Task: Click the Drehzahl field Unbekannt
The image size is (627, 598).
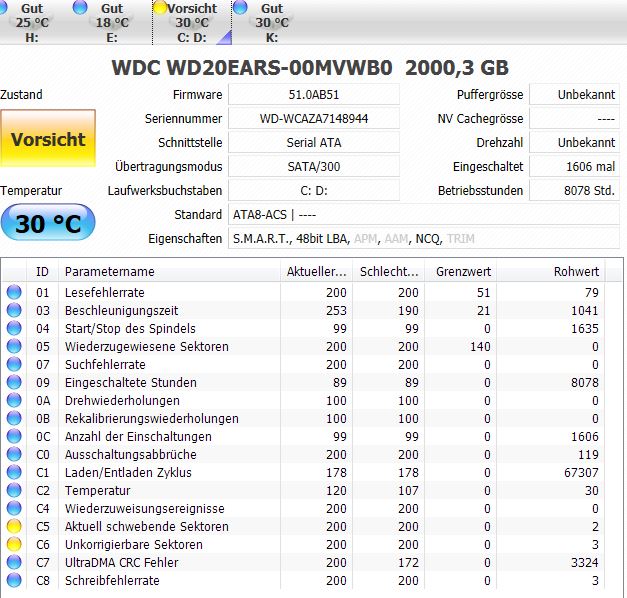Action: pyautogui.click(x=575, y=142)
